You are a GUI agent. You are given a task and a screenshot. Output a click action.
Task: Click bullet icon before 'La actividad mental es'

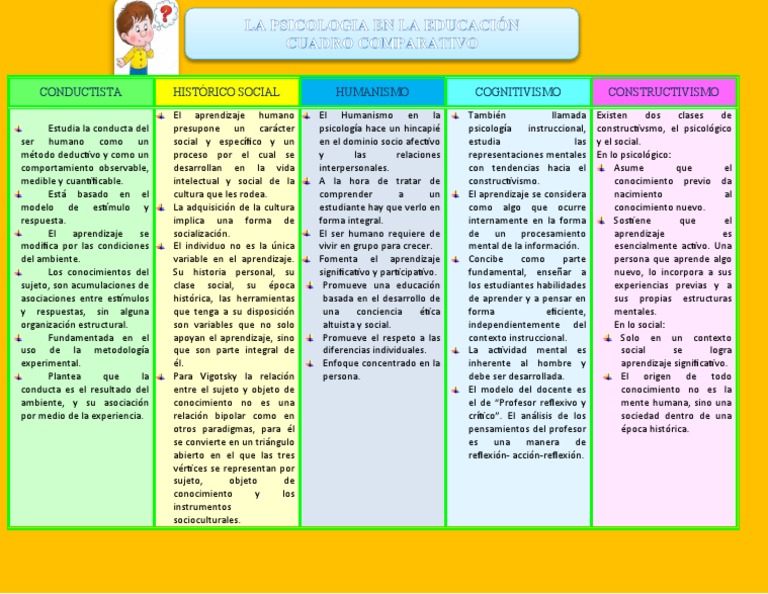point(456,351)
